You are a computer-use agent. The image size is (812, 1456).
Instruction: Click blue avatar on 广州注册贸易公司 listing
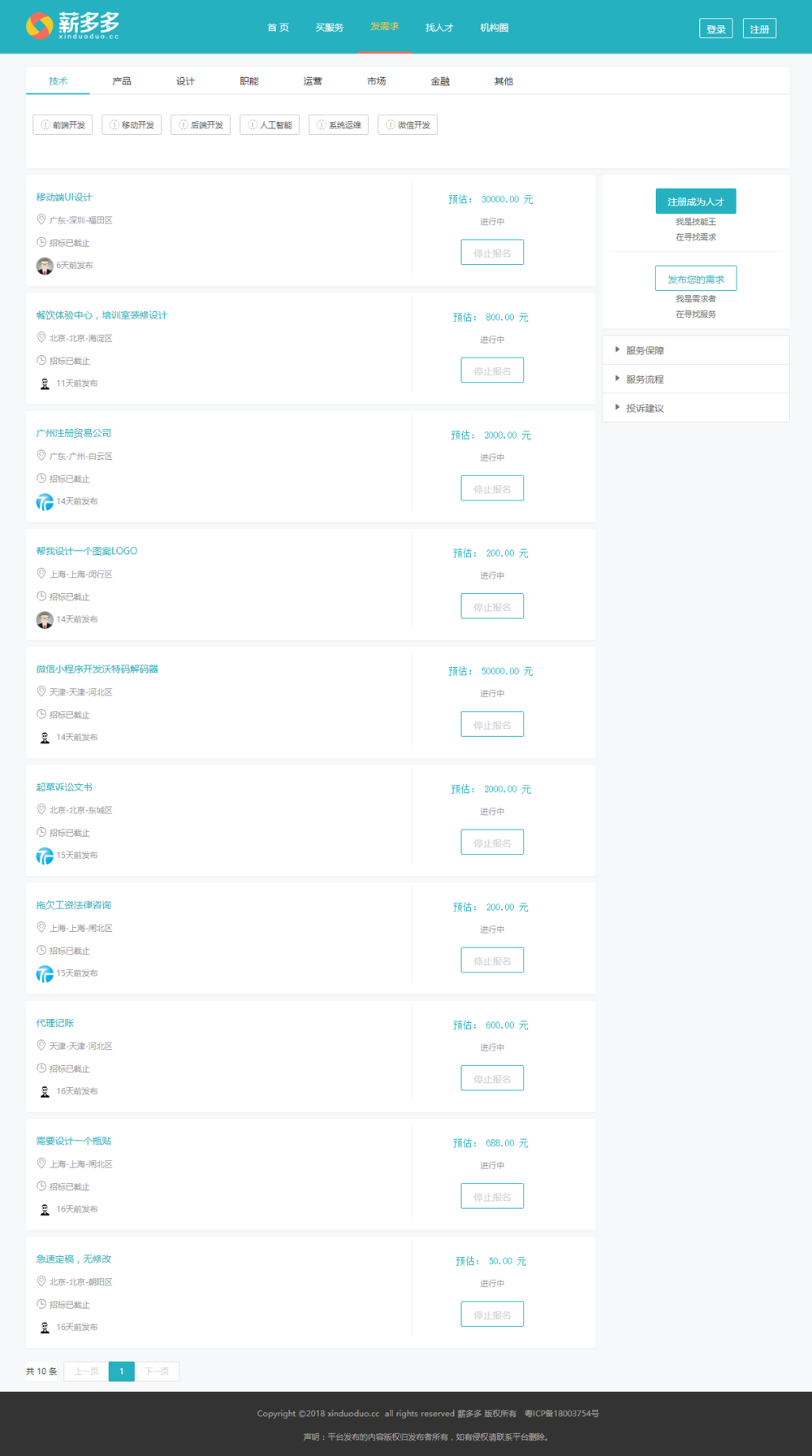coord(45,501)
